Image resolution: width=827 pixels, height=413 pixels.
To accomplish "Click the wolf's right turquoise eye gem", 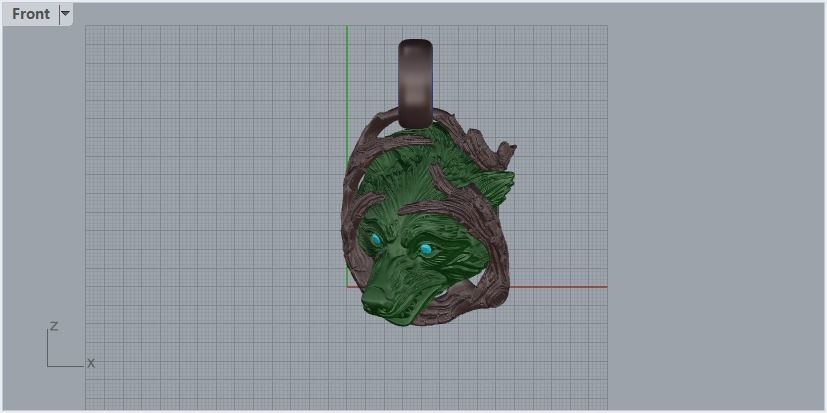I will click(x=426, y=249).
